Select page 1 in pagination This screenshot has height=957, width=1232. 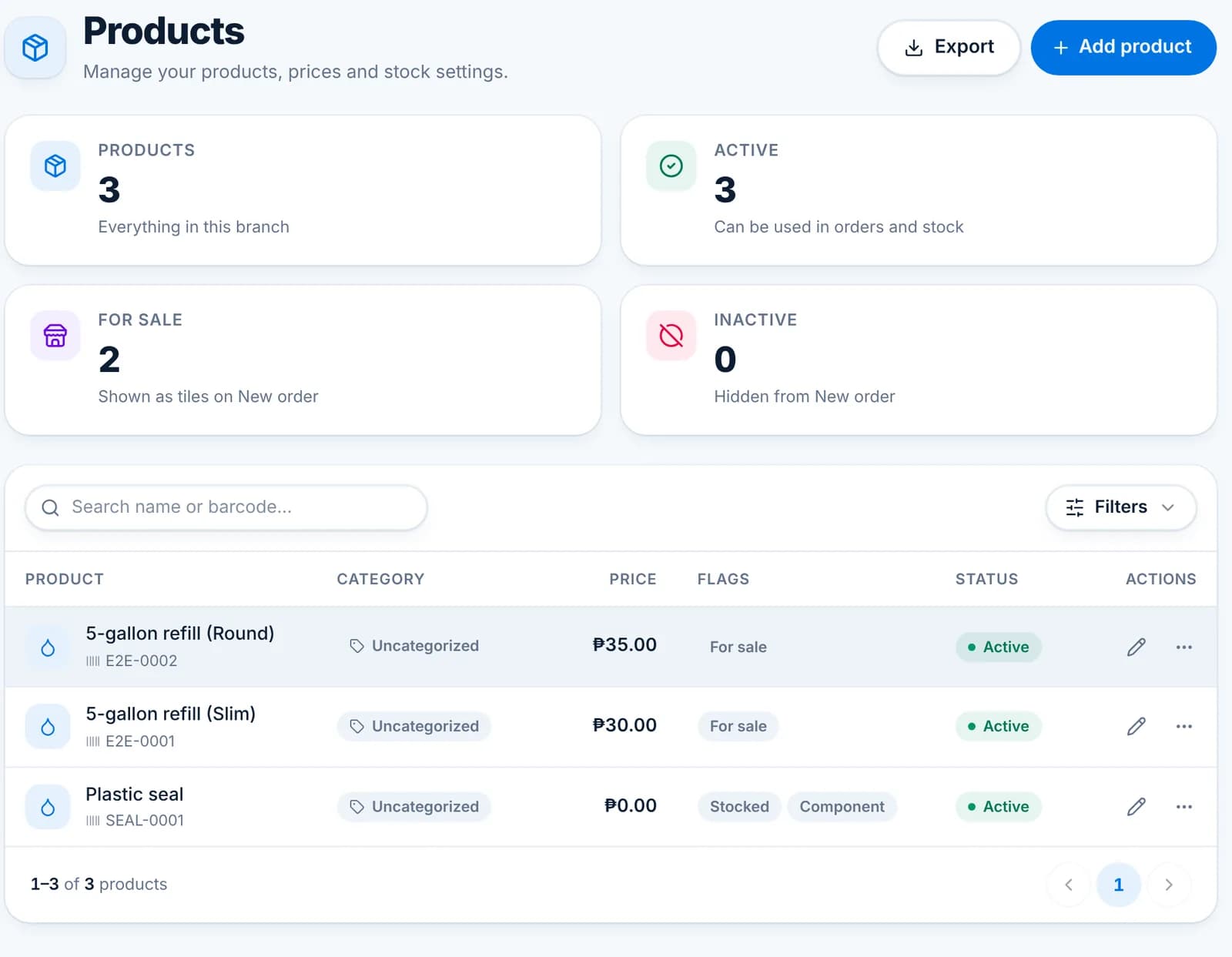1119,885
